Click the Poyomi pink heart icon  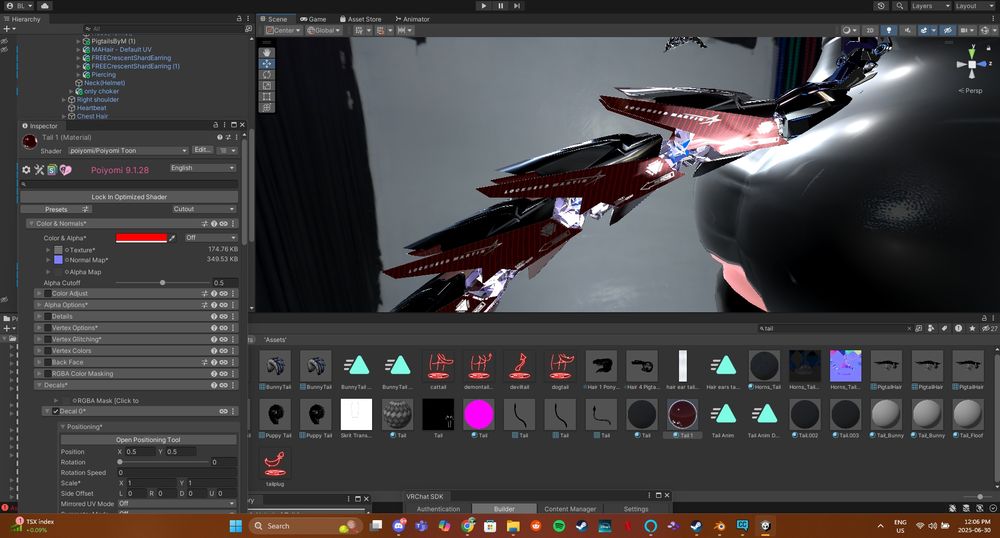point(66,170)
